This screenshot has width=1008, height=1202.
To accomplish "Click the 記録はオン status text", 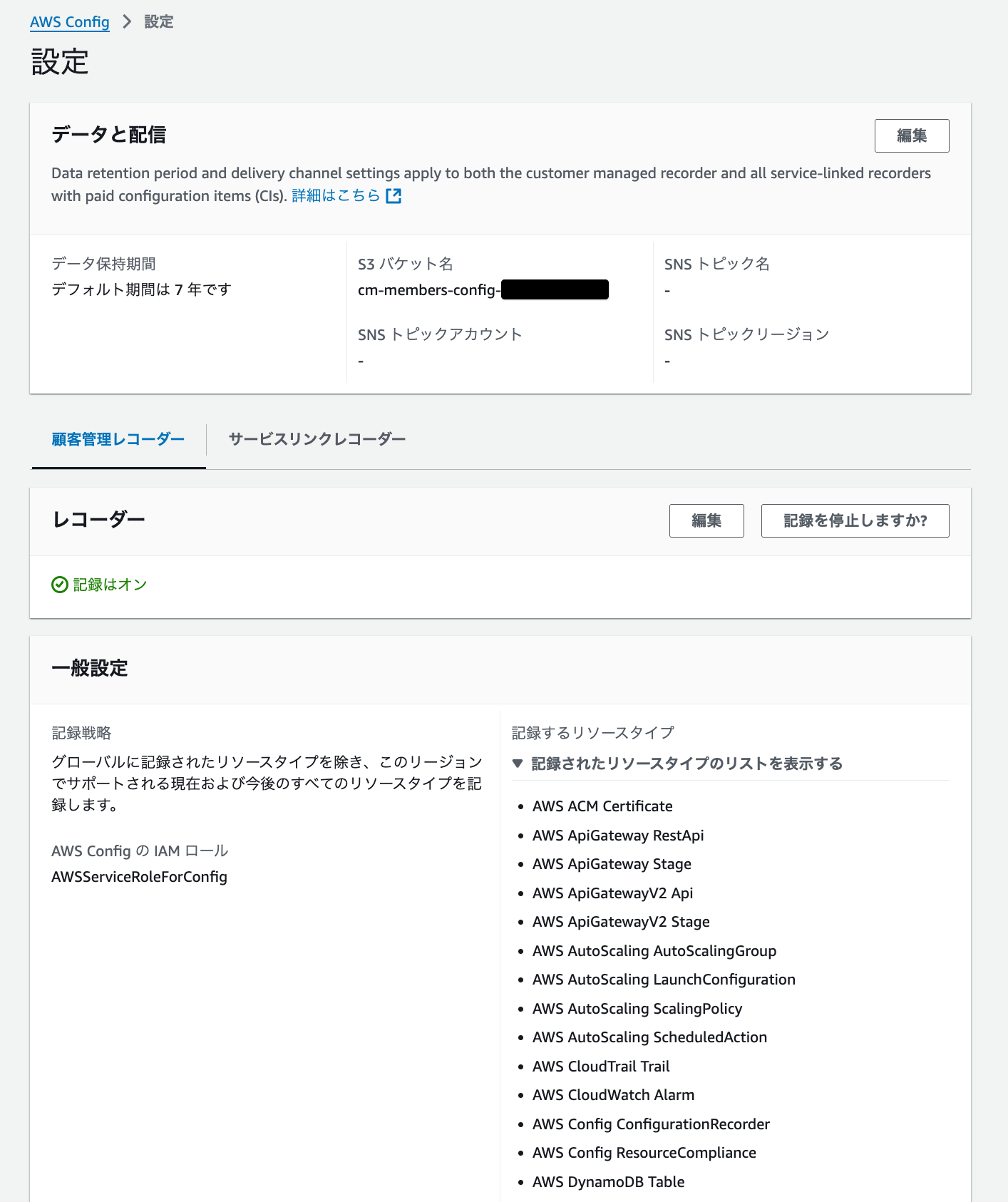I will point(110,585).
